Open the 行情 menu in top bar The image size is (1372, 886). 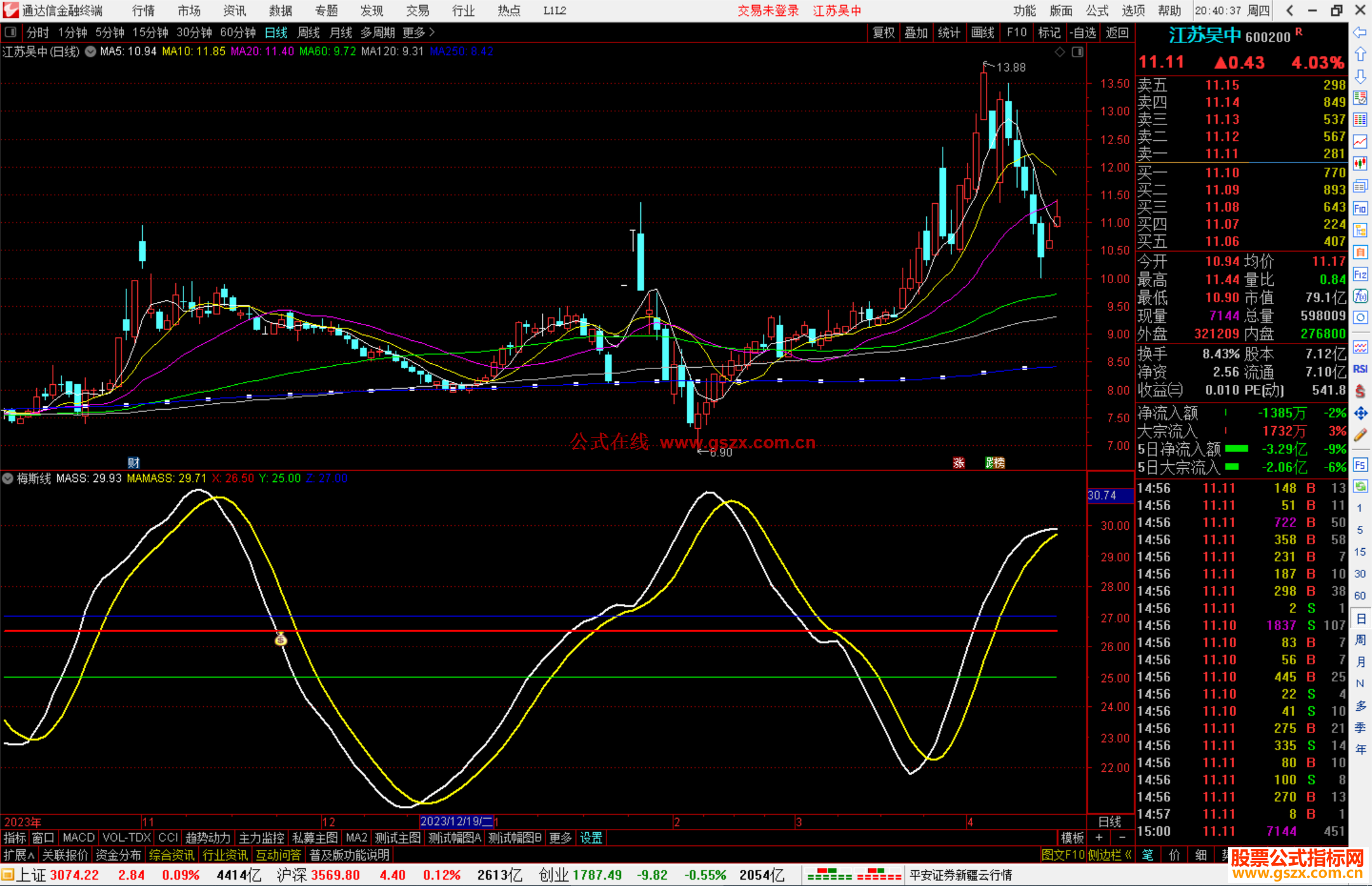144,11
